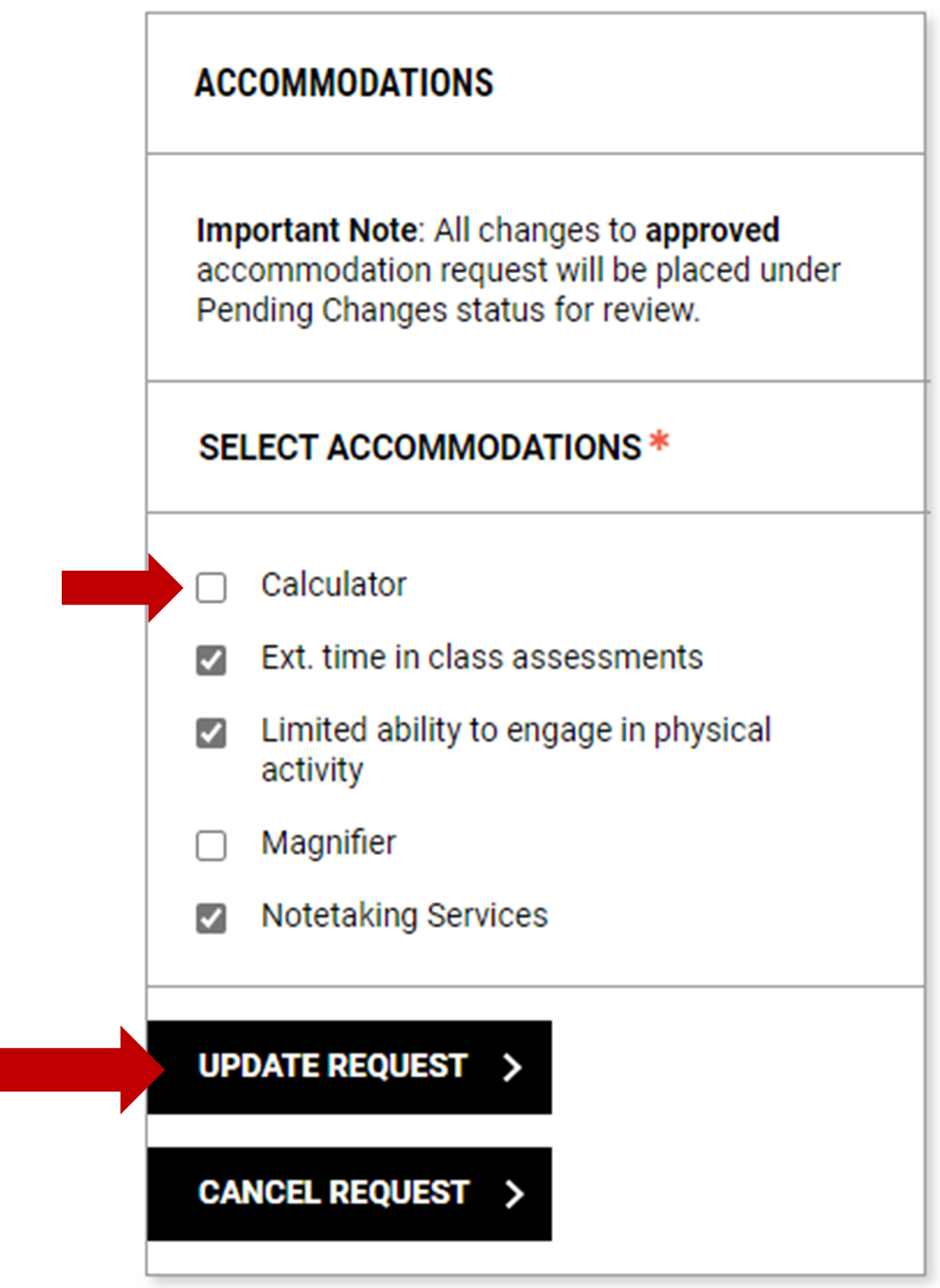Click the ACCOMMODATIONS section header

(x=343, y=81)
